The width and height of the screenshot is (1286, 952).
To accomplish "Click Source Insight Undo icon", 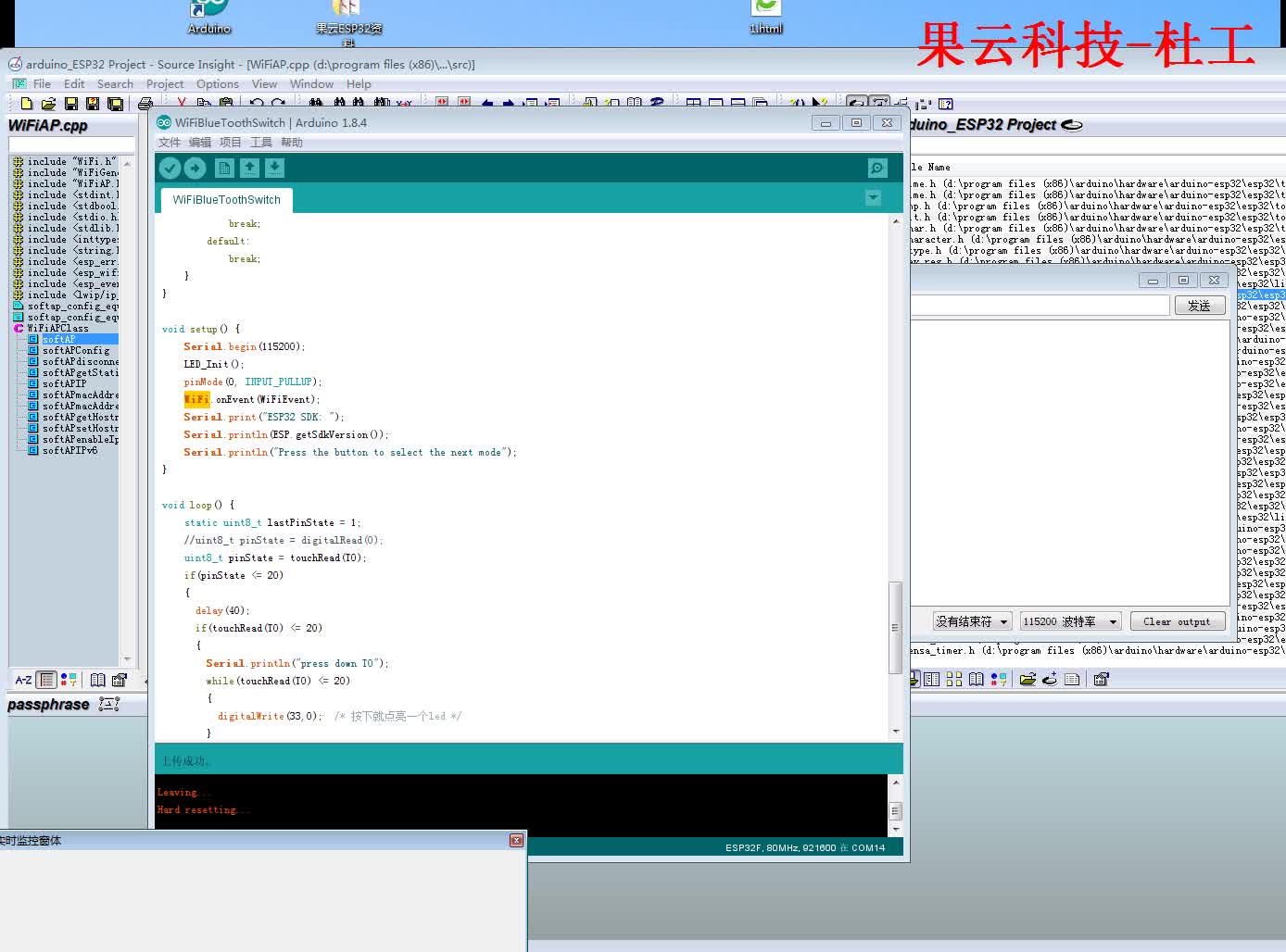I will coord(257,104).
